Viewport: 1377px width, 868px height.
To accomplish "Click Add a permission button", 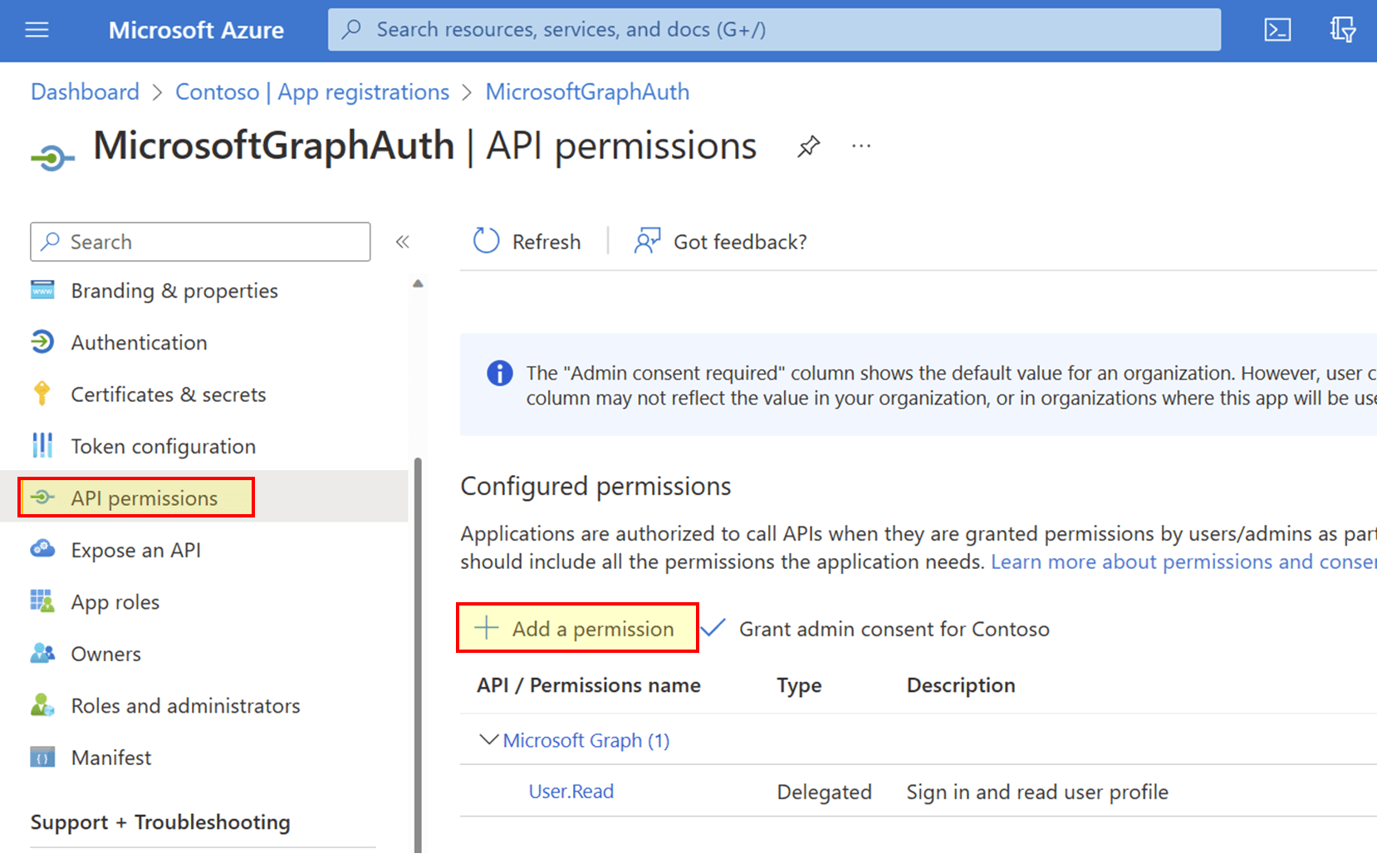I will tap(577, 629).
